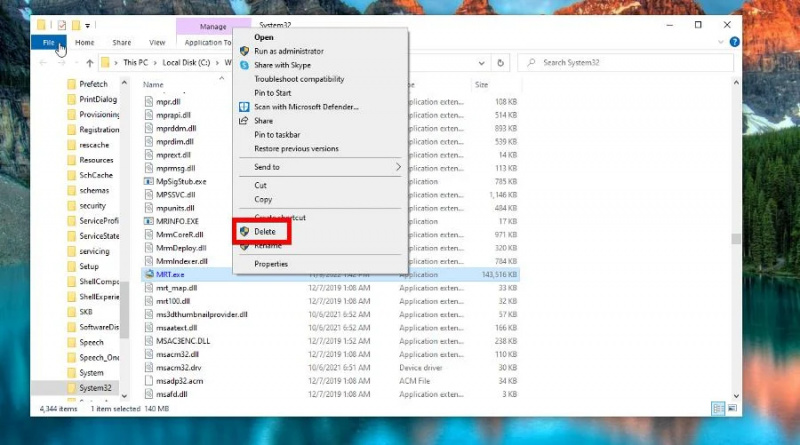Choose Run as administrator
Screen dimensions: 800x445
[289, 51]
